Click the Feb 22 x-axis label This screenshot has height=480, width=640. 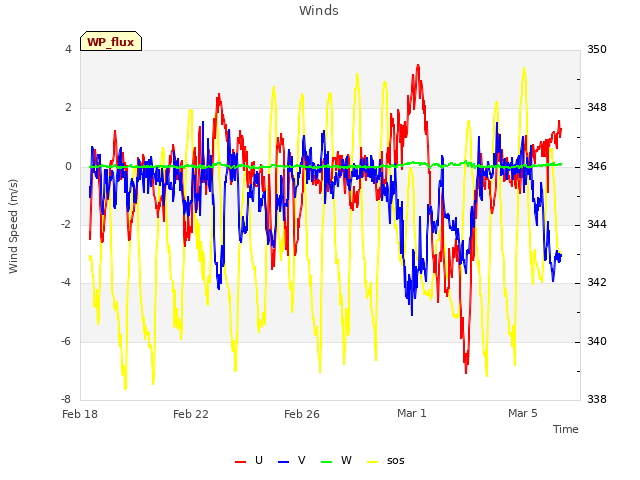pyautogui.click(x=191, y=414)
